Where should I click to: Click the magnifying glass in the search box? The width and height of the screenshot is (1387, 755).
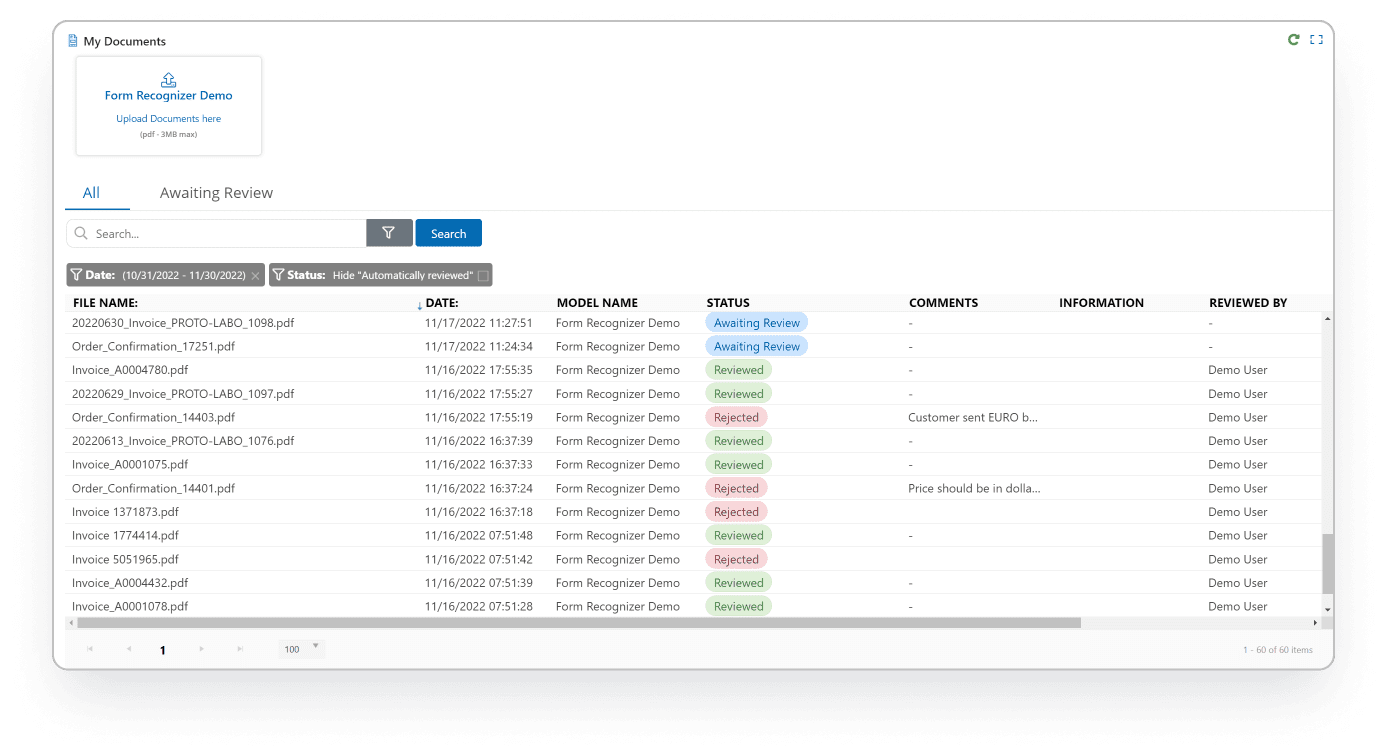click(81, 232)
